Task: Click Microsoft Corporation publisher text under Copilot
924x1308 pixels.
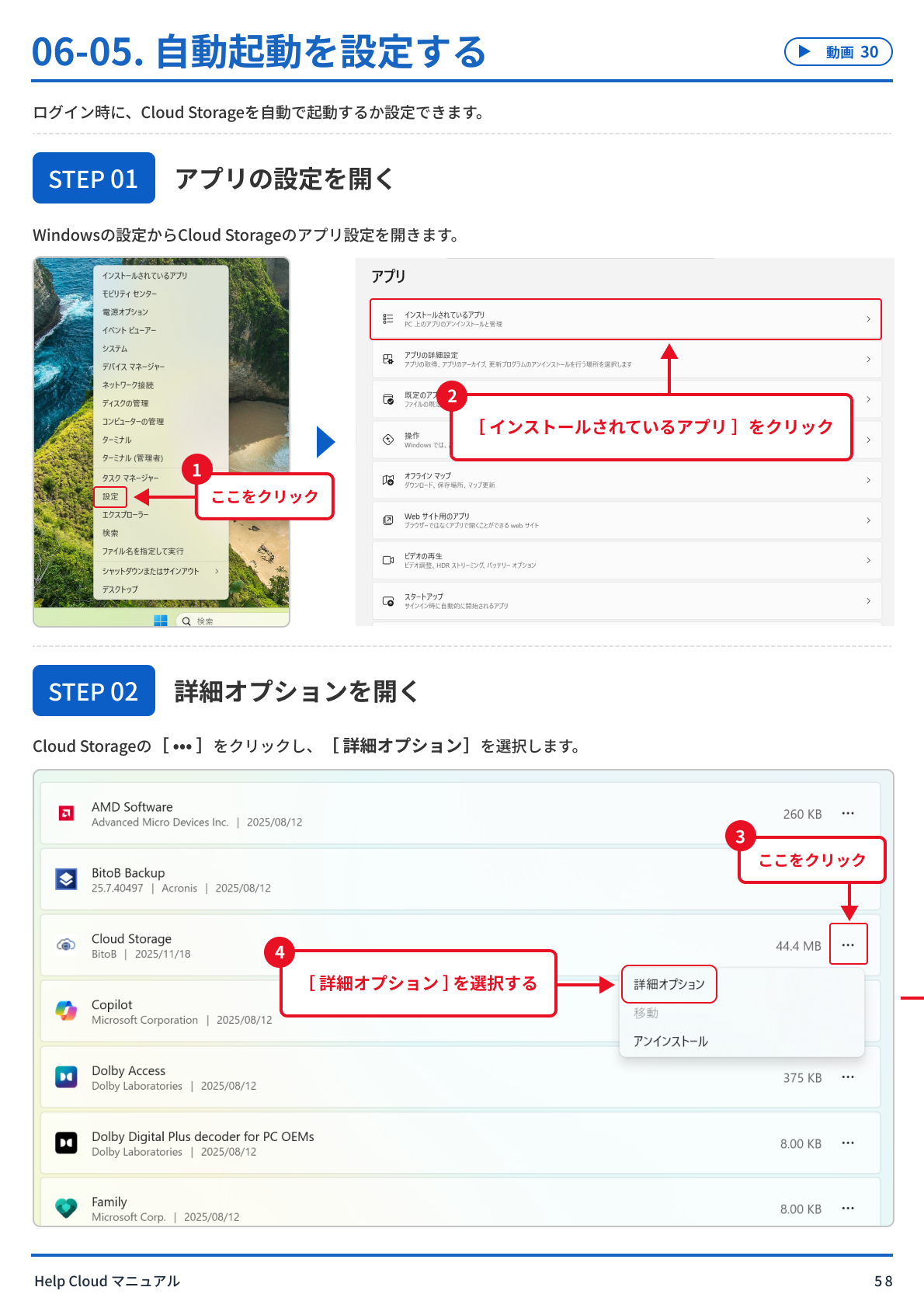Action: (x=144, y=1020)
